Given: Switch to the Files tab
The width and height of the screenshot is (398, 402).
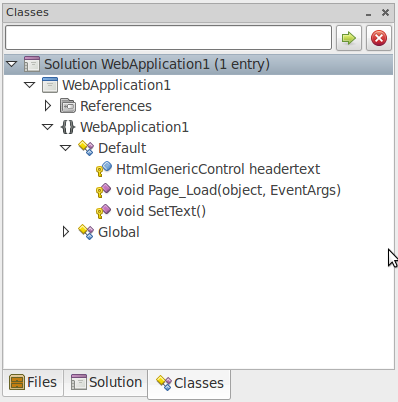Looking at the screenshot, I should coord(33,382).
